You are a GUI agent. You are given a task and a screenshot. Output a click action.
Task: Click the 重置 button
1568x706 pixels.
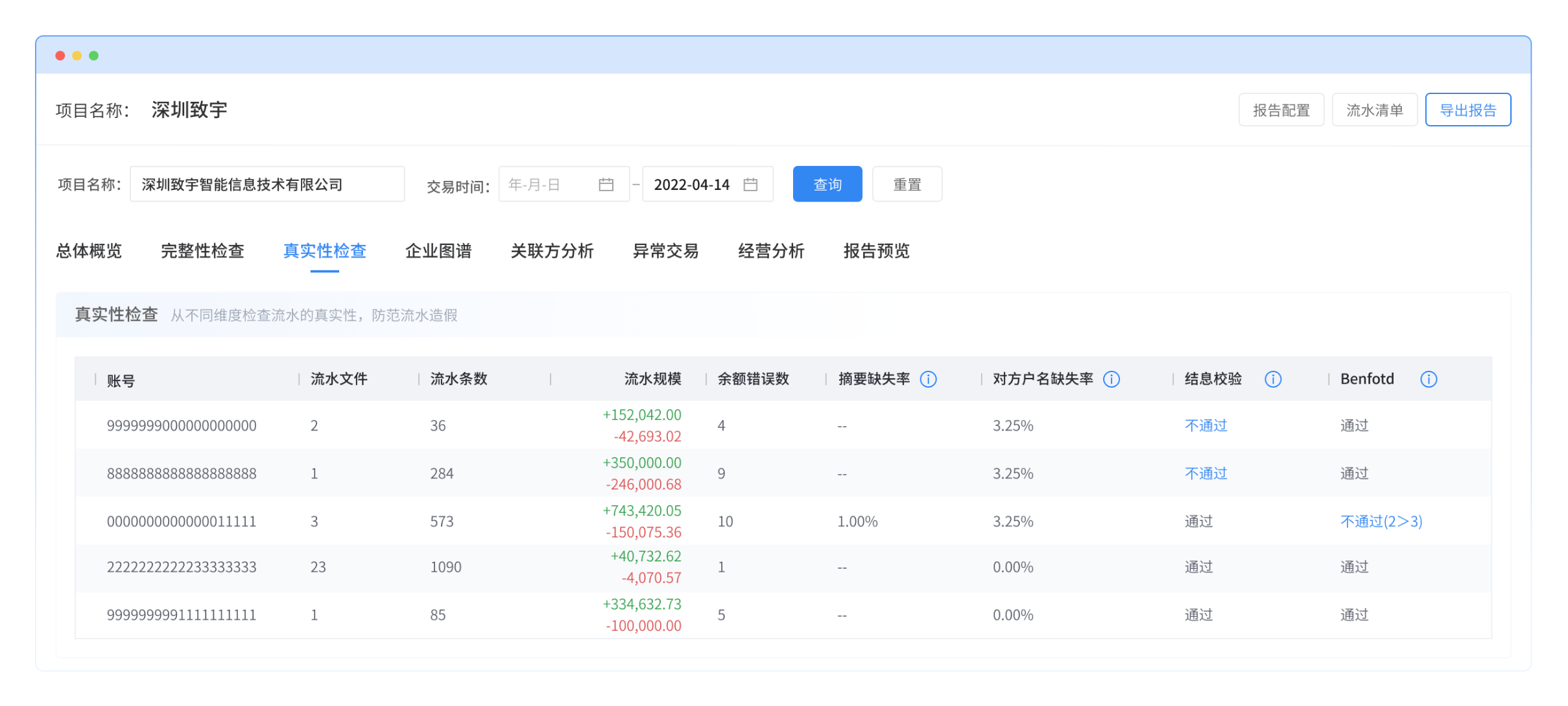tap(907, 185)
